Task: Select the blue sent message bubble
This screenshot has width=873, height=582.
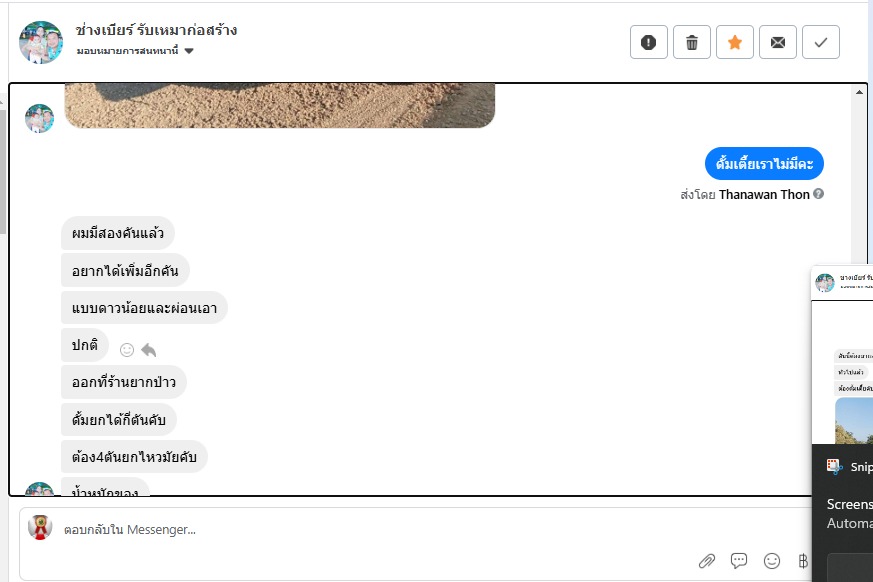Action: (764, 163)
